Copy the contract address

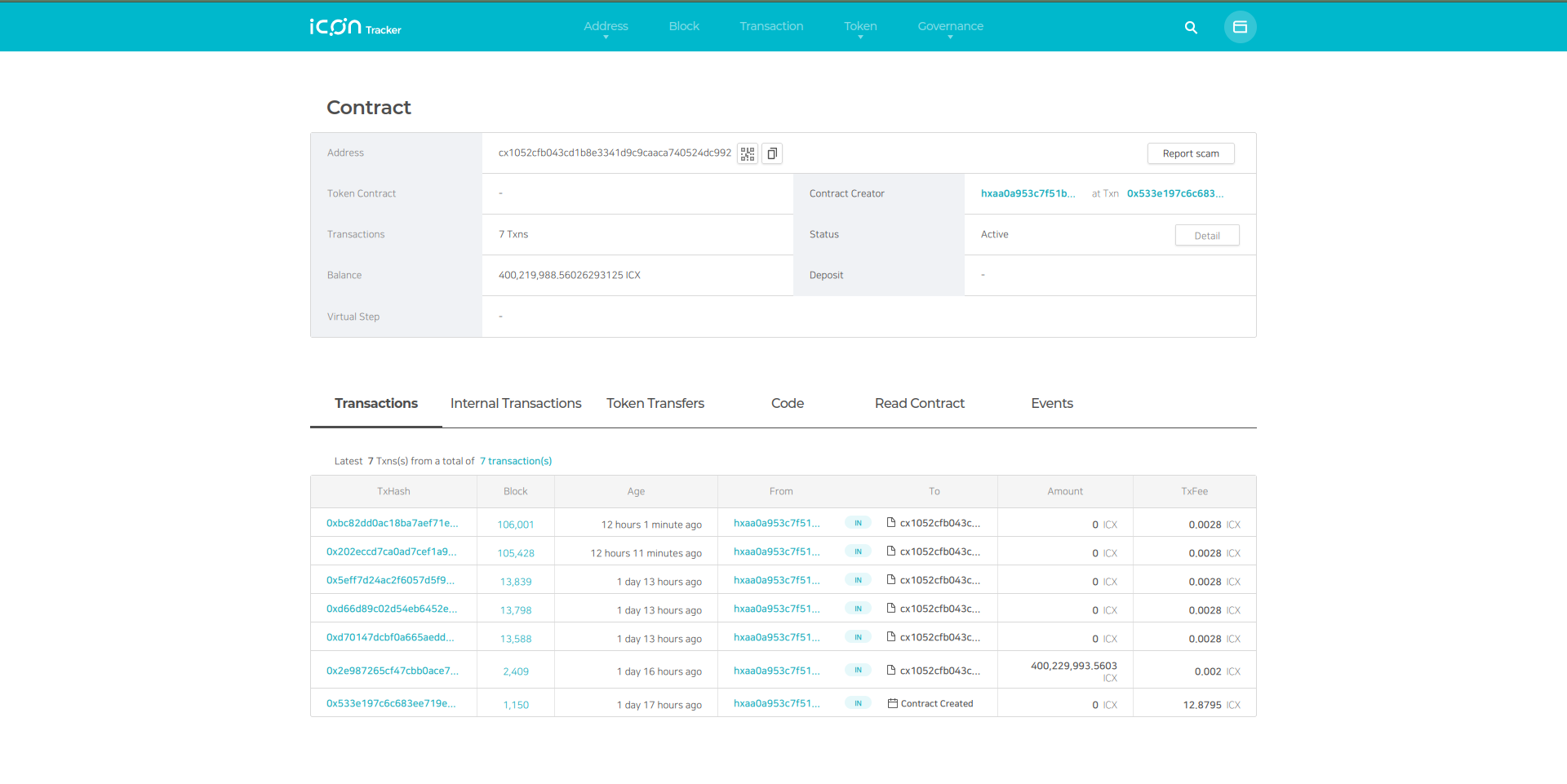(x=772, y=153)
